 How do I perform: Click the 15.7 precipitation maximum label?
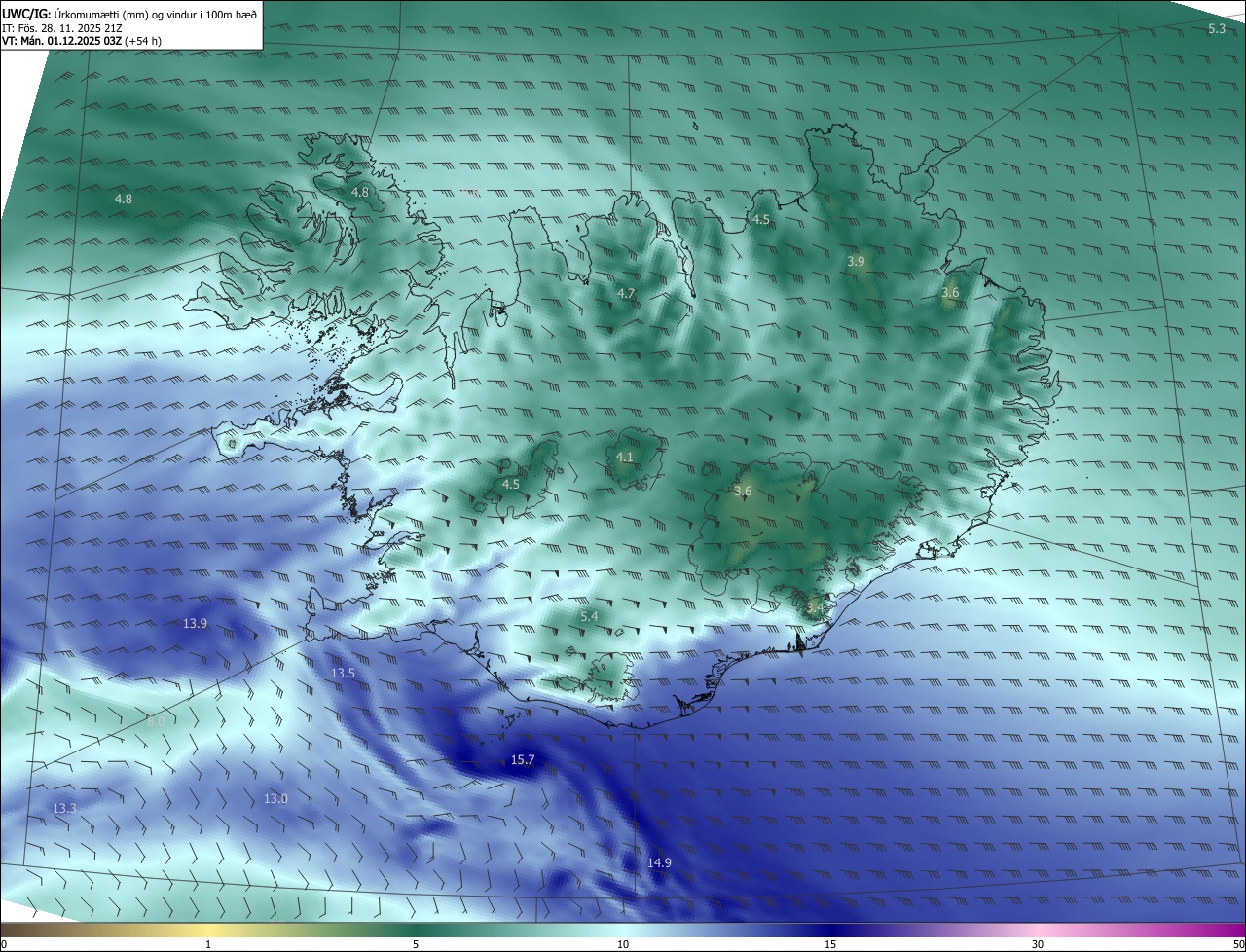523,759
